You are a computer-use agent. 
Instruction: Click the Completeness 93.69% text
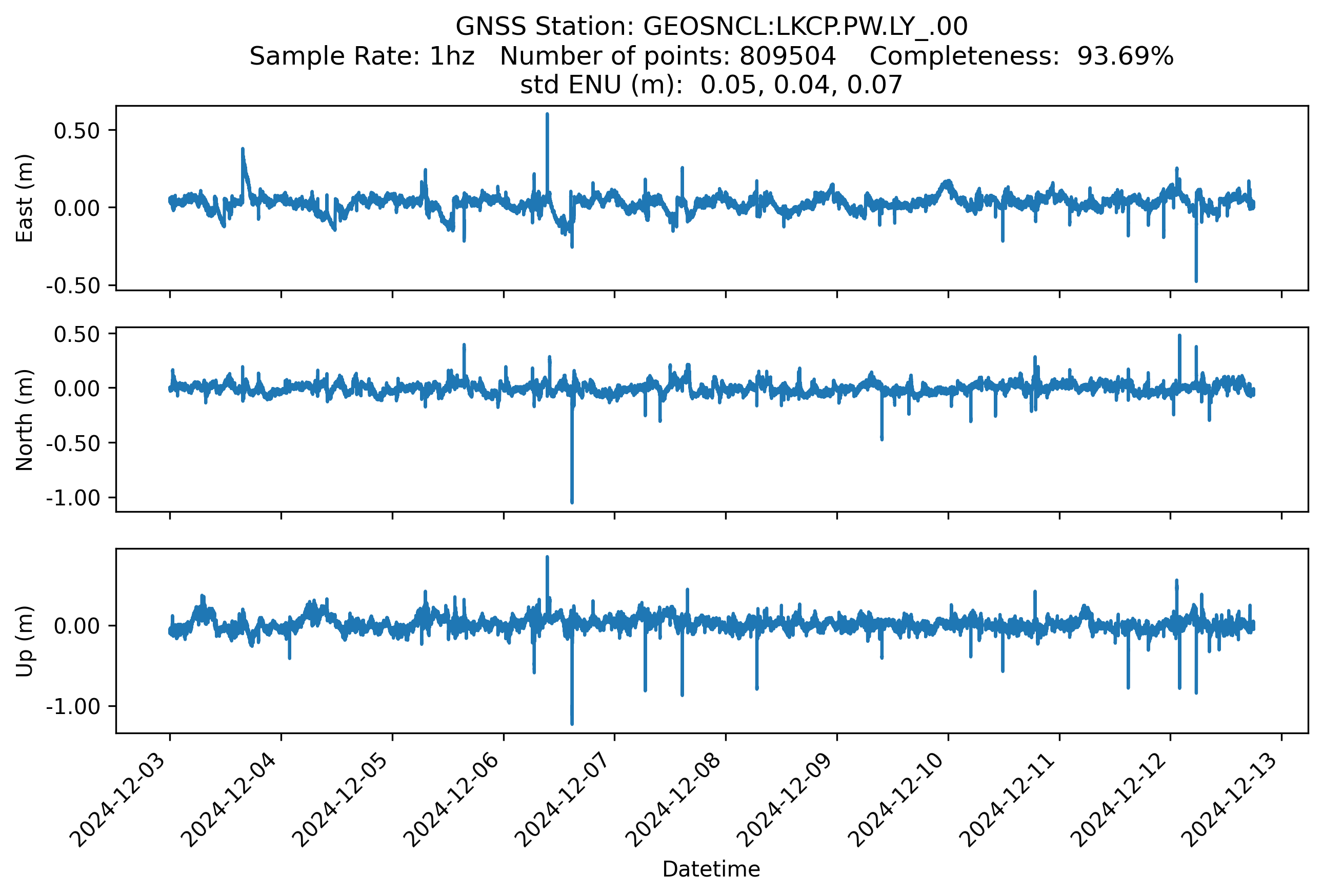coord(1021,56)
